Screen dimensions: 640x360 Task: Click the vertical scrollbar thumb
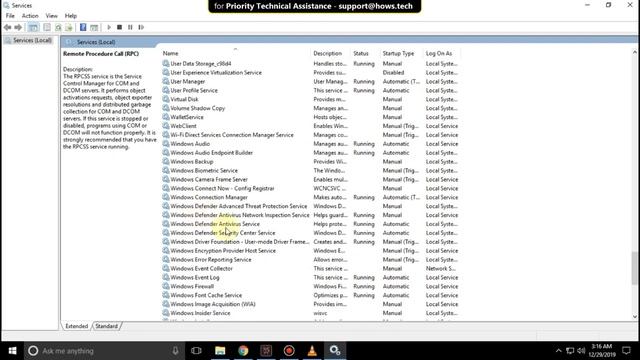coord(634,268)
